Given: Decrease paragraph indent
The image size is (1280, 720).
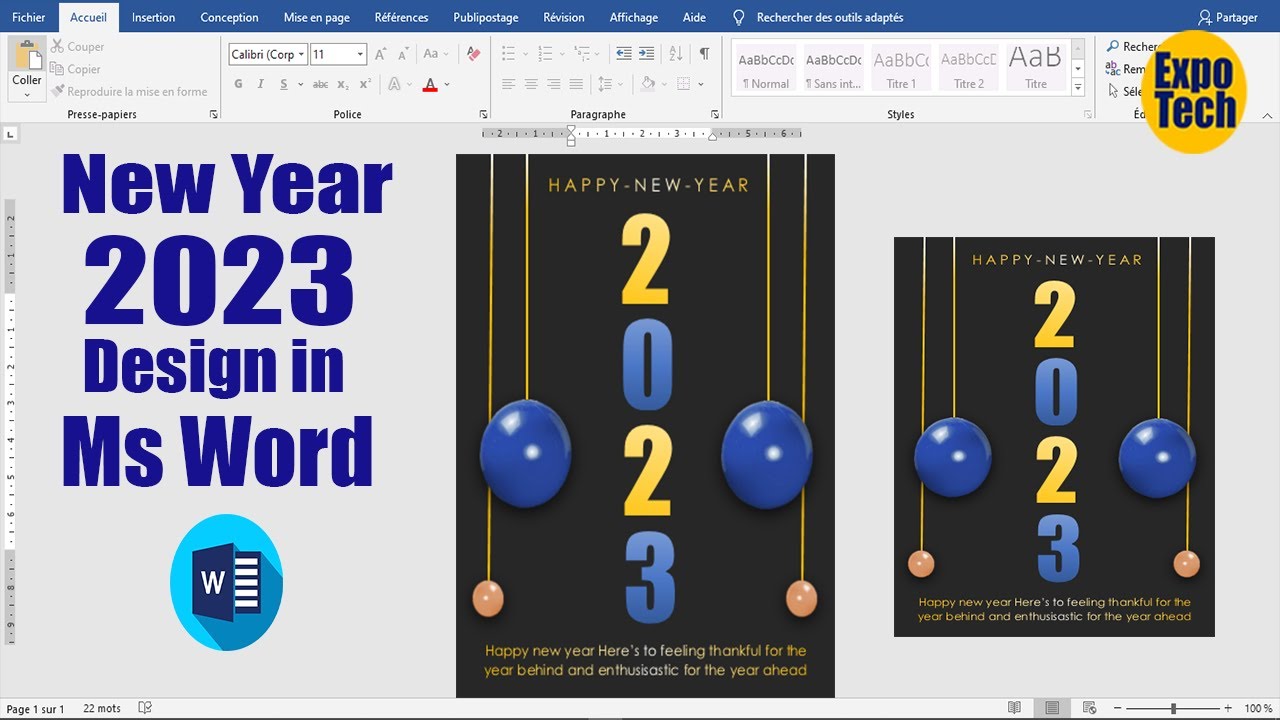Looking at the screenshot, I should click(x=624, y=54).
